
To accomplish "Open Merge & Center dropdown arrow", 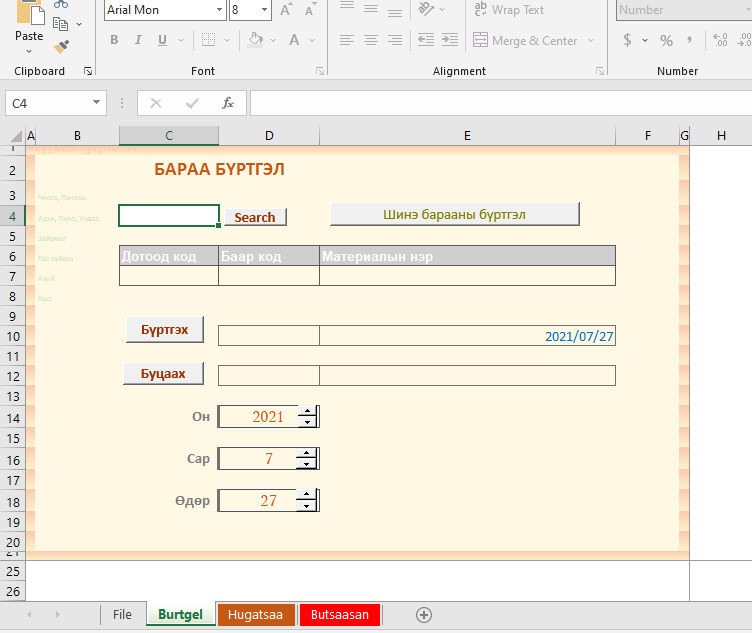I will click(x=591, y=40).
